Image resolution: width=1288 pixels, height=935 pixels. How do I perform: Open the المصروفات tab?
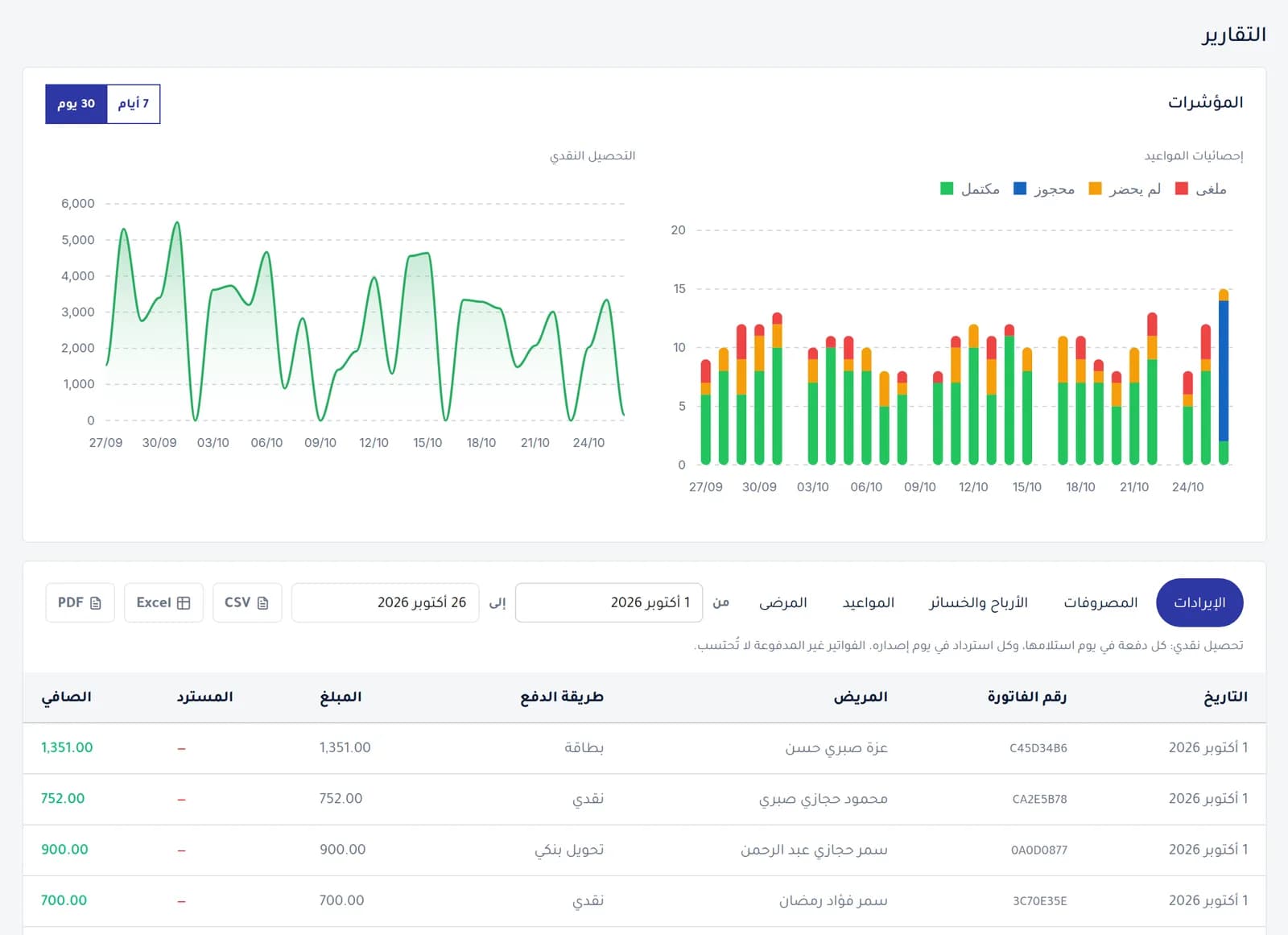[x=1100, y=602]
